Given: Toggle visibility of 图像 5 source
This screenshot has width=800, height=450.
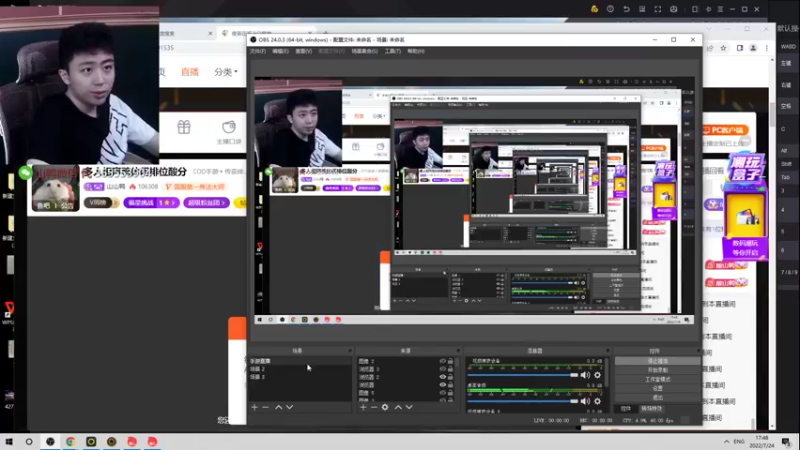Looking at the screenshot, I should point(442,393).
